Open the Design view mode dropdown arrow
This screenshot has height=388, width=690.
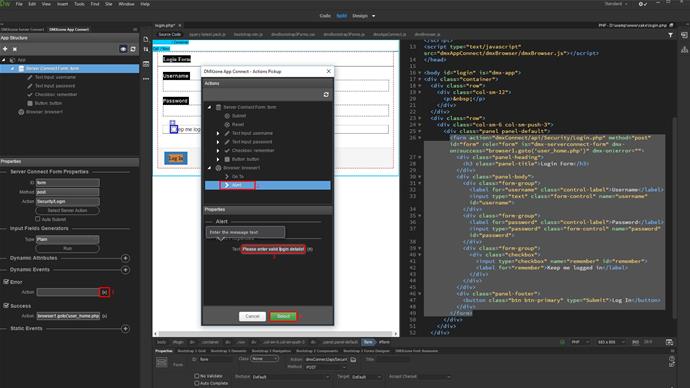point(374,16)
